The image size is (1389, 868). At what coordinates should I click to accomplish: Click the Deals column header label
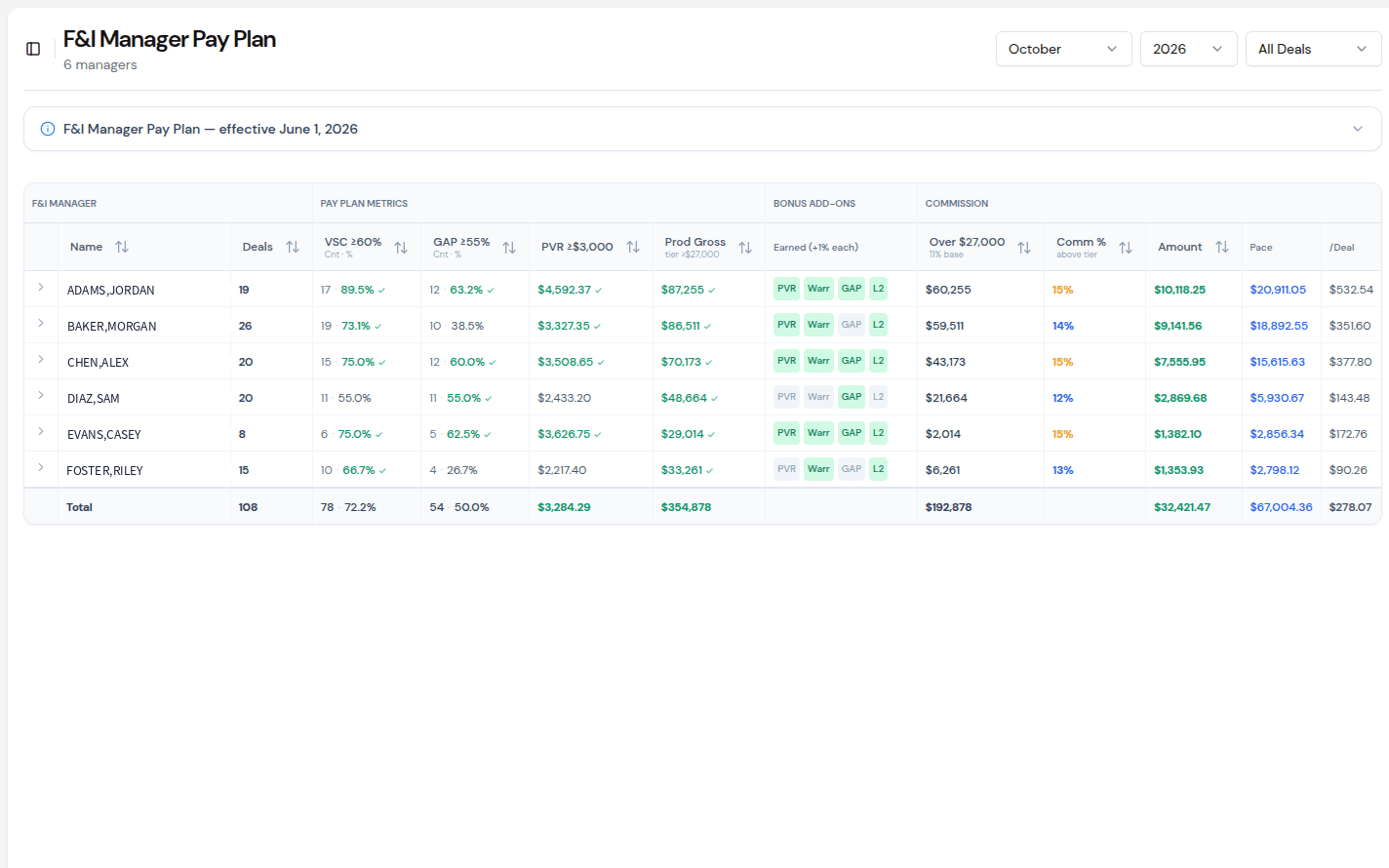(x=258, y=247)
